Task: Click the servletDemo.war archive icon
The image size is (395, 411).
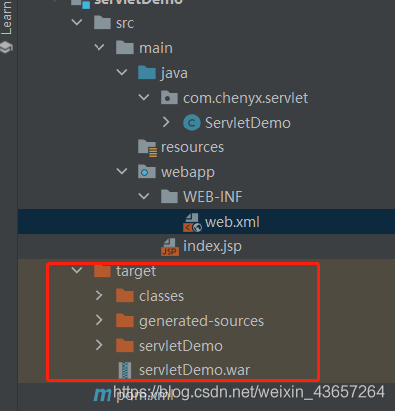Action: (125, 370)
